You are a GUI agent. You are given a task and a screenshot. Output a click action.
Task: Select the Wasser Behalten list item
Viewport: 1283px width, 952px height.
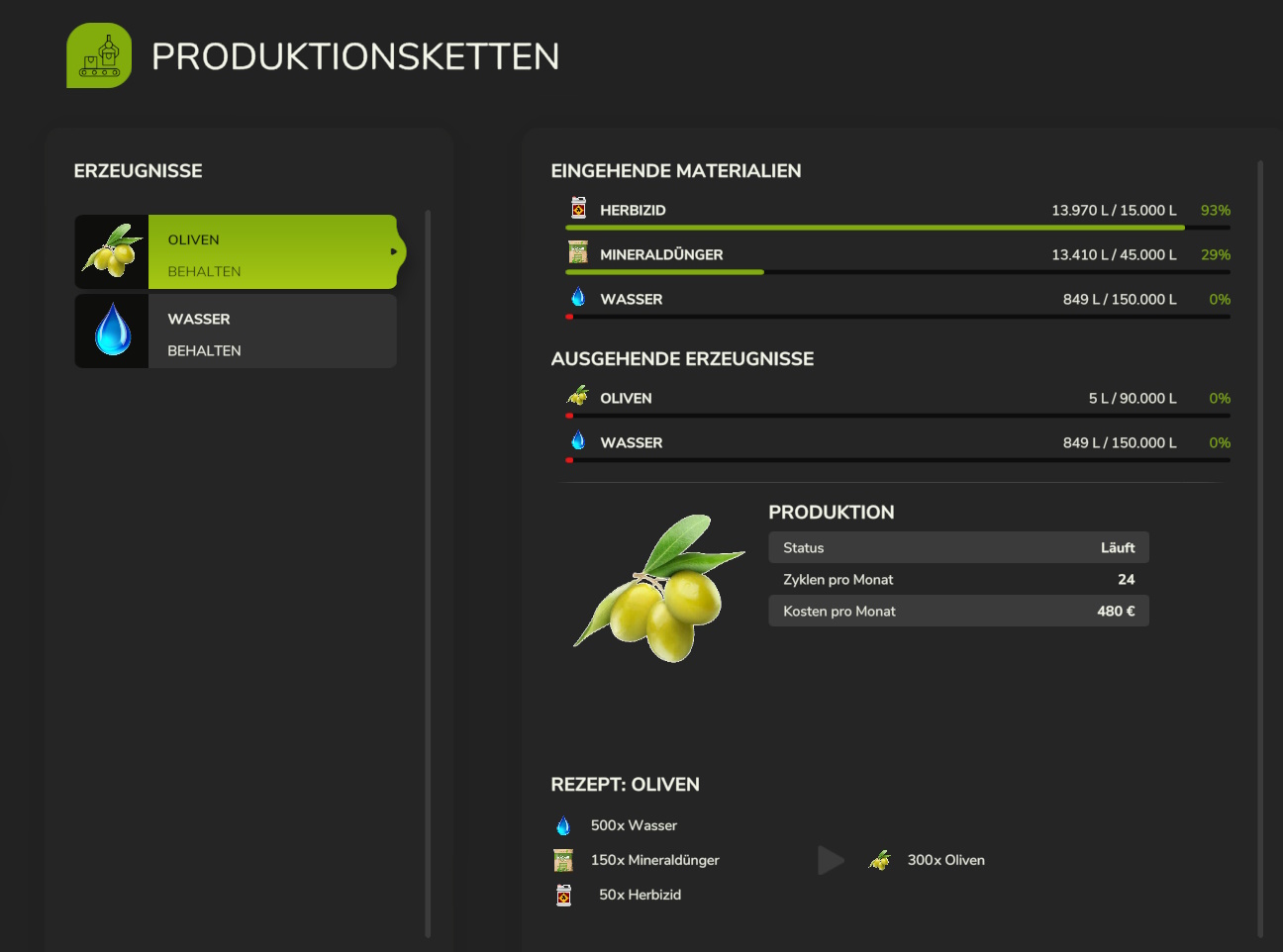click(x=236, y=331)
